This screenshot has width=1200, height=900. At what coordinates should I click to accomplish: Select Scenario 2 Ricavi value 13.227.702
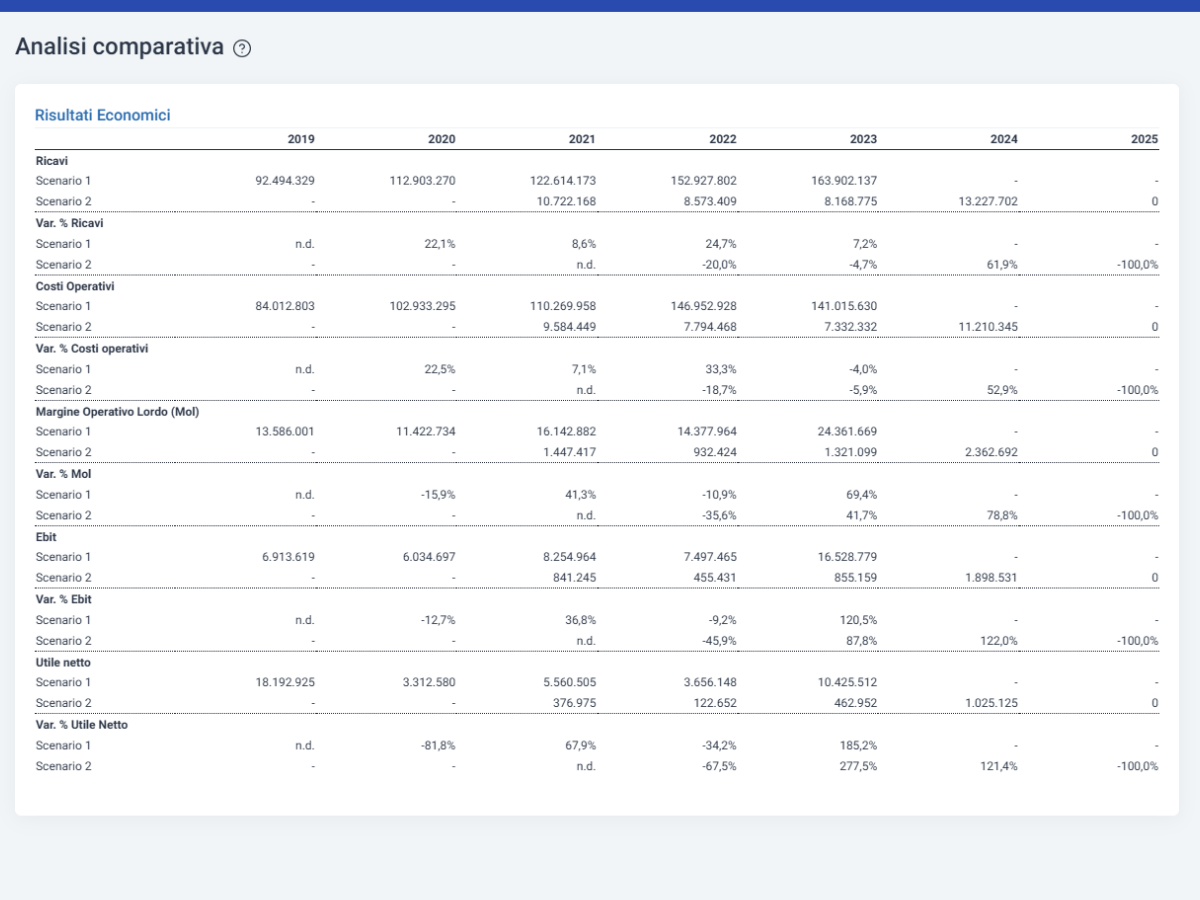pyautogui.click(x=988, y=202)
